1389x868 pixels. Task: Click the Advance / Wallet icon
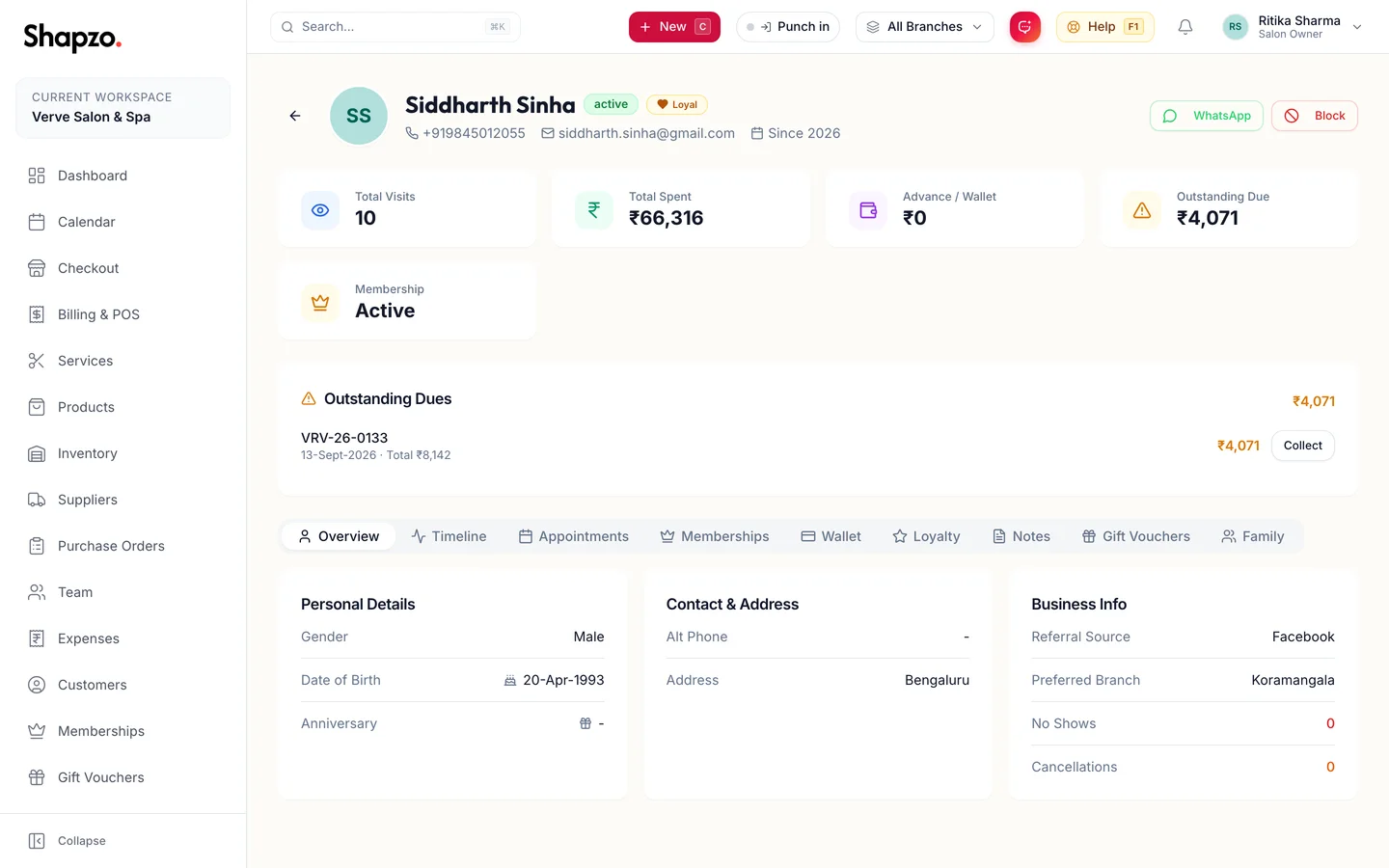(868, 210)
